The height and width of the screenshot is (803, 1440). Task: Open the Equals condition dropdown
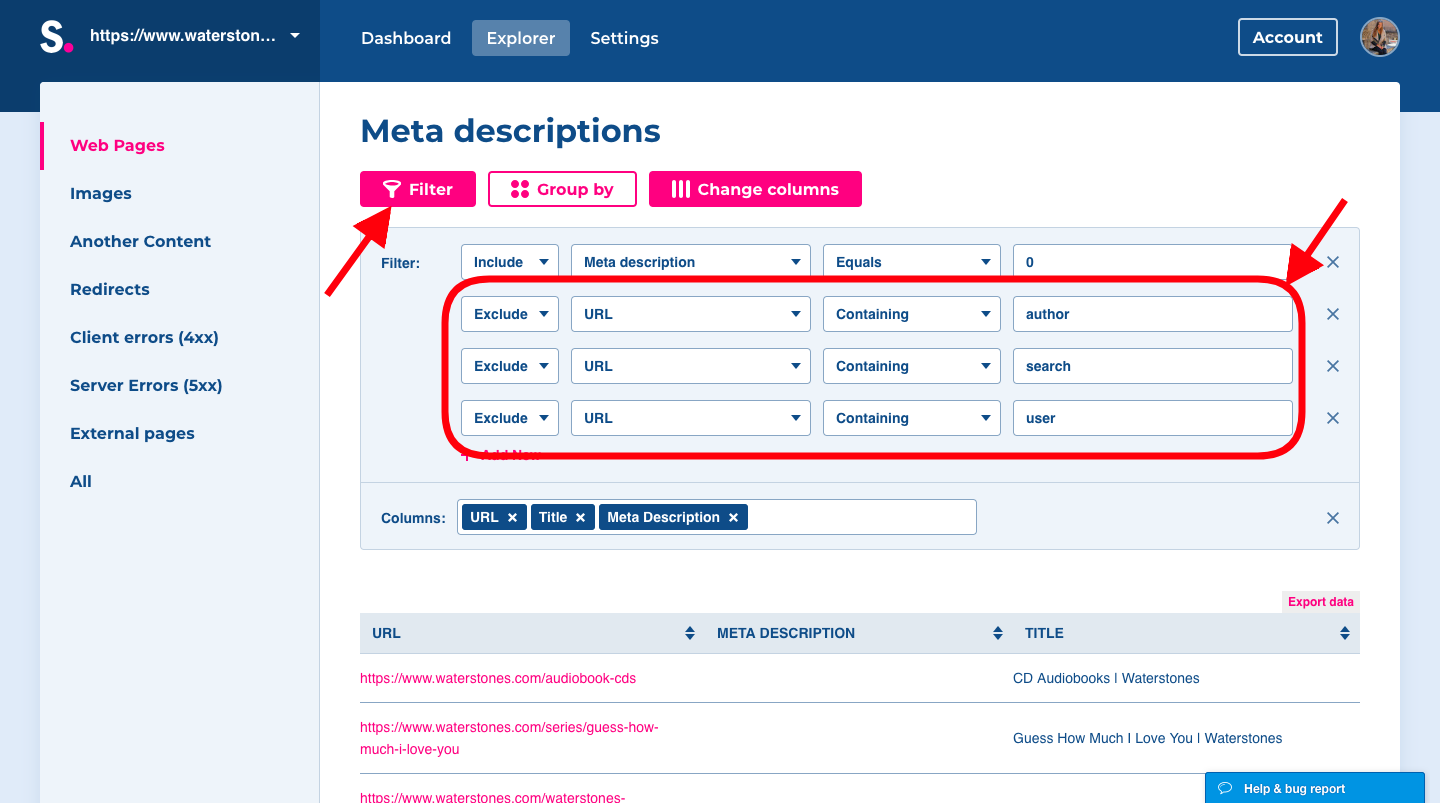coord(912,262)
